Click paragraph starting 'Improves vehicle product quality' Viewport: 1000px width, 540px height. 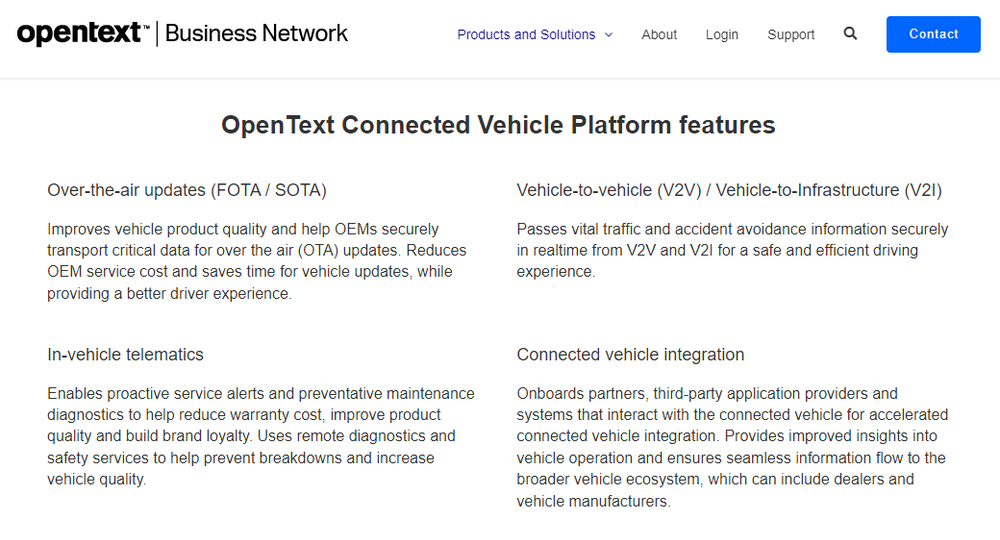258,261
